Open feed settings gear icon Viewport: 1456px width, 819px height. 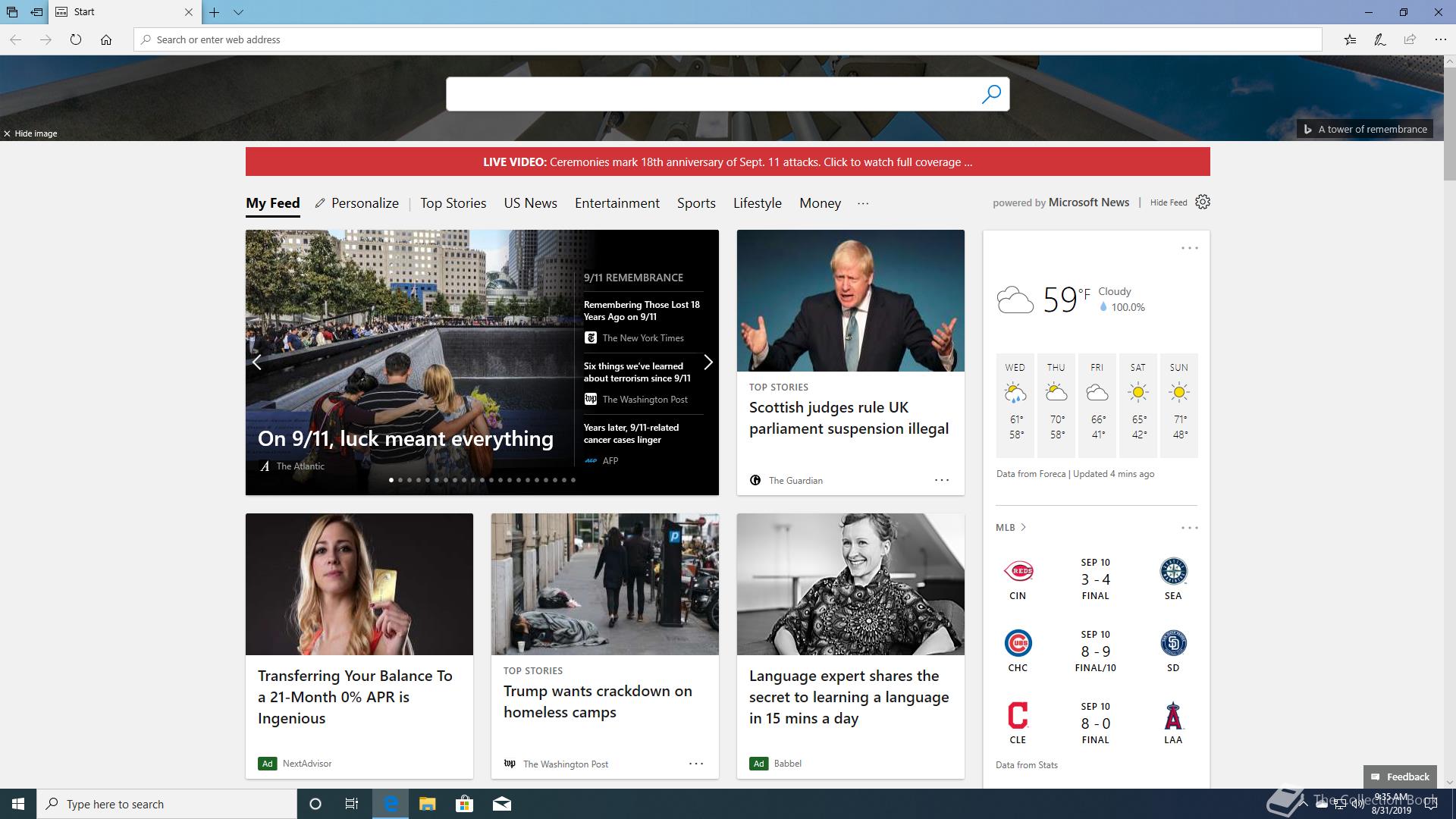click(x=1203, y=202)
